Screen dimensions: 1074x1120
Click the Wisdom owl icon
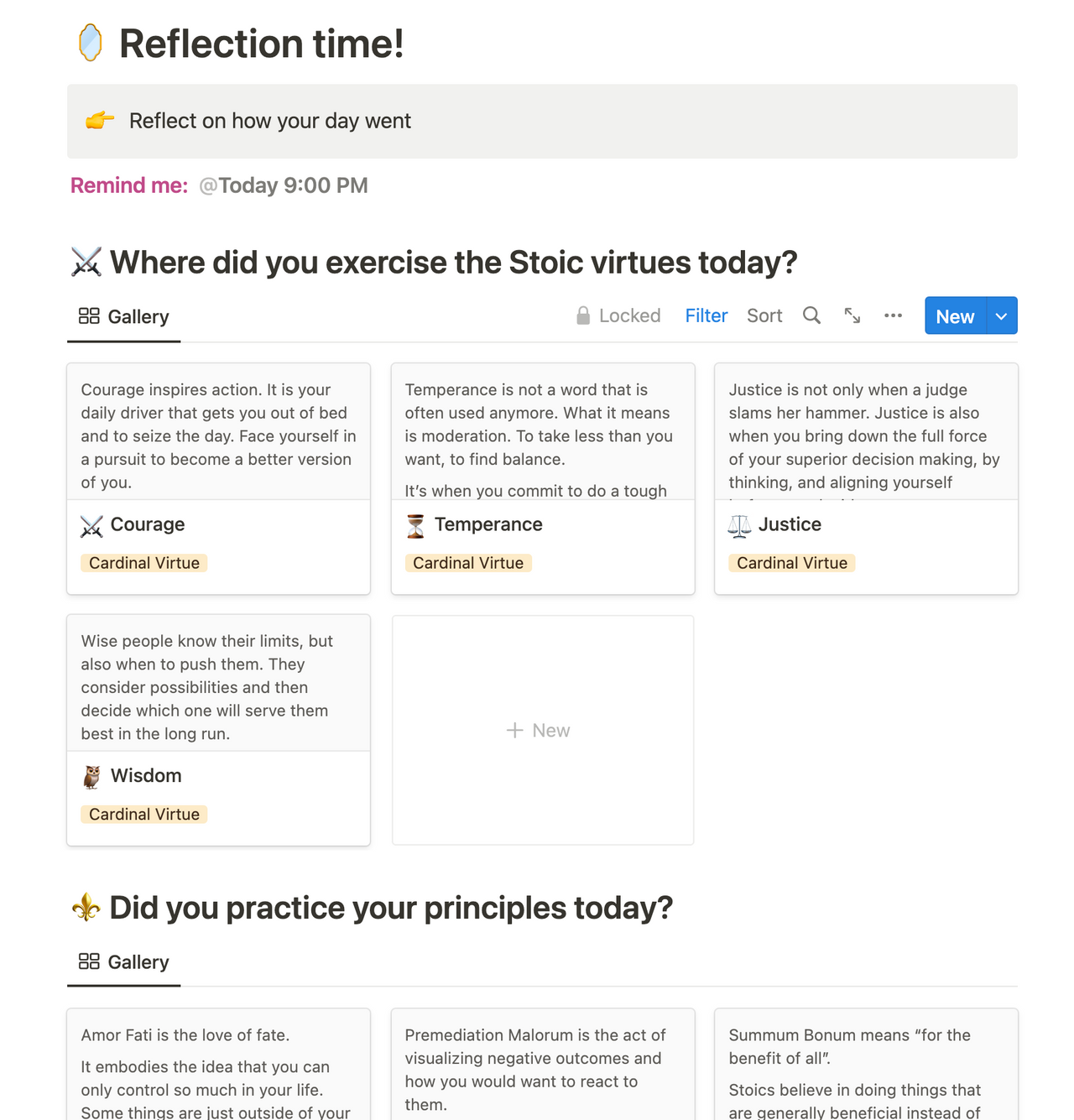[91, 777]
